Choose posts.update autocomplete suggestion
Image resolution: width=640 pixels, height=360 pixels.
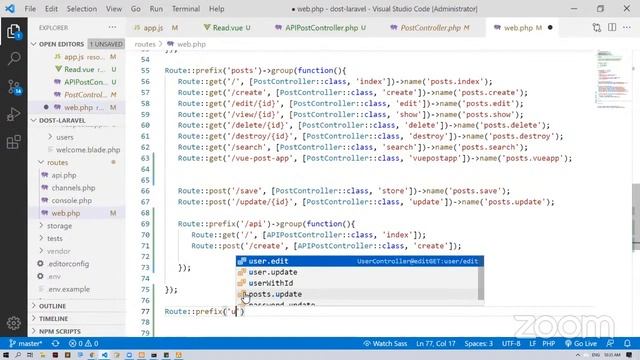(x=356, y=294)
